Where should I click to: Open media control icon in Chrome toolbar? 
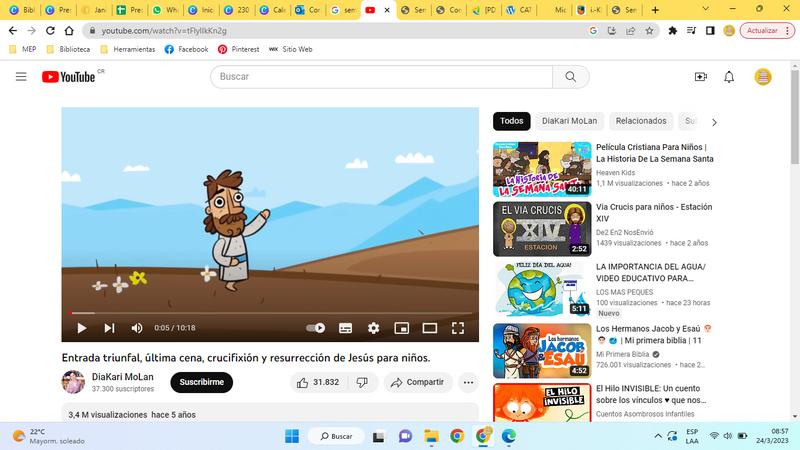tap(691, 31)
